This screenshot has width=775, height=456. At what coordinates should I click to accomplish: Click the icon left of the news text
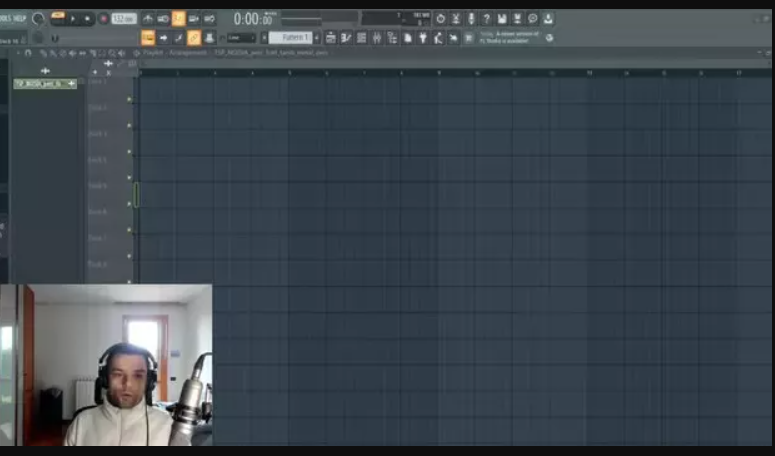coord(469,38)
